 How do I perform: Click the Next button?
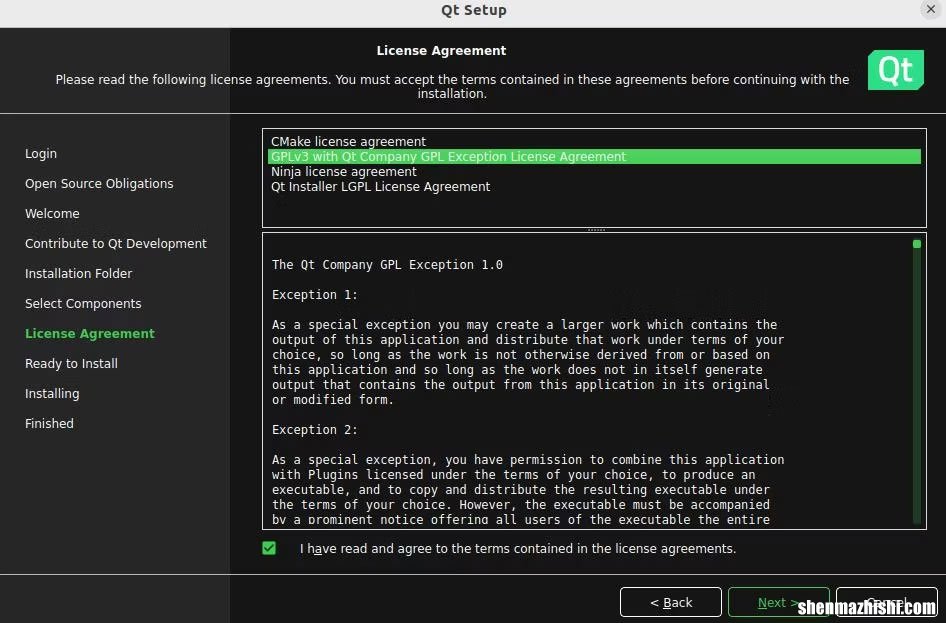(x=779, y=602)
